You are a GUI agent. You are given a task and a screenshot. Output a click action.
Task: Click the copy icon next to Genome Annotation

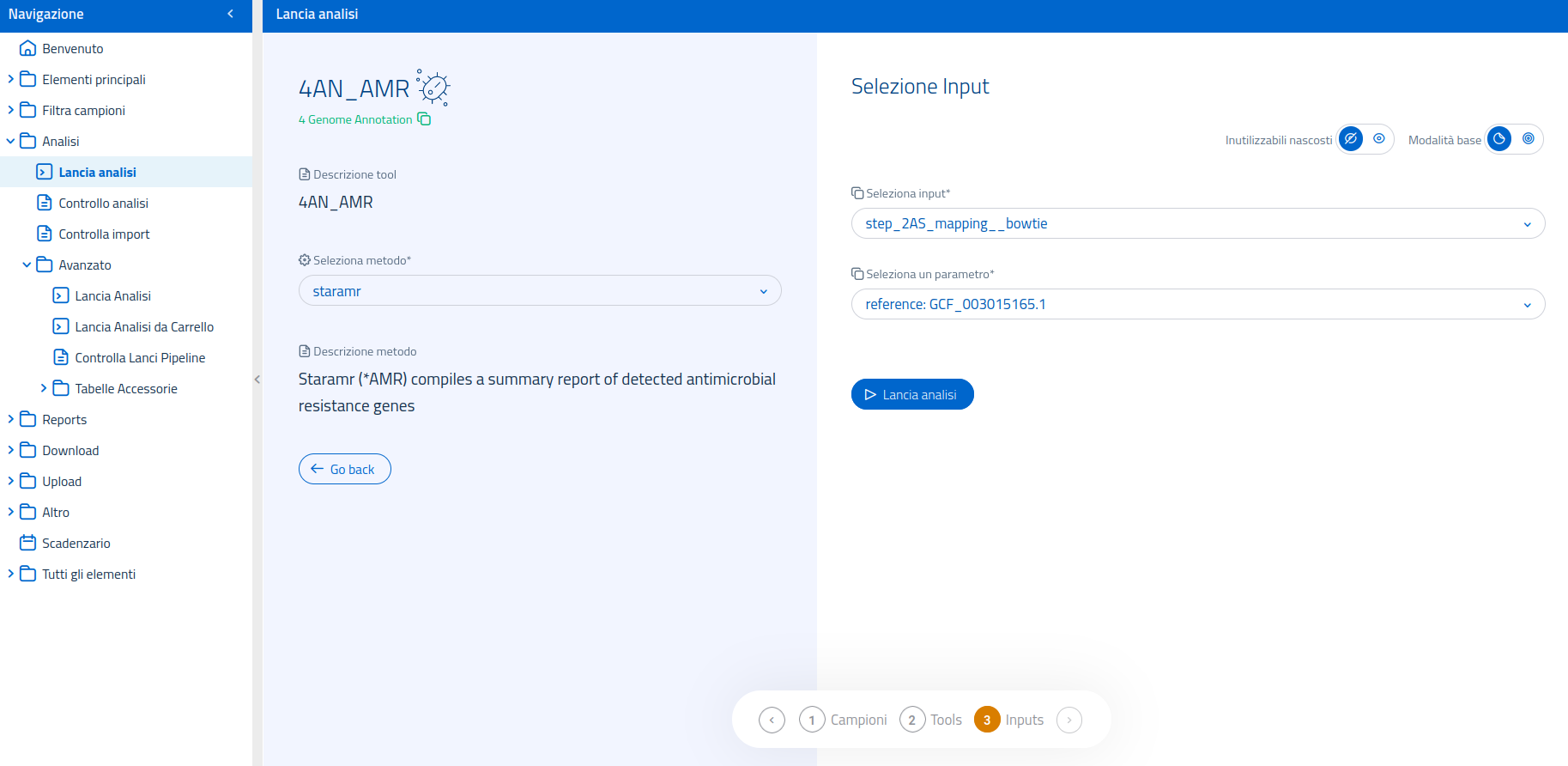[x=424, y=119]
